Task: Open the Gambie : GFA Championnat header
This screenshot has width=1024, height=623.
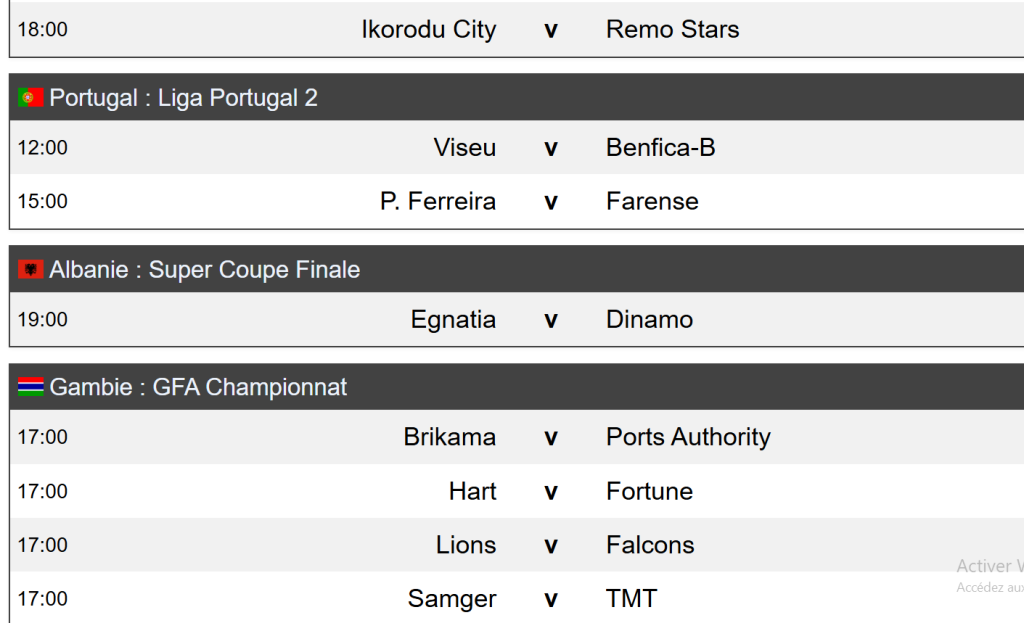Action: tap(198, 388)
